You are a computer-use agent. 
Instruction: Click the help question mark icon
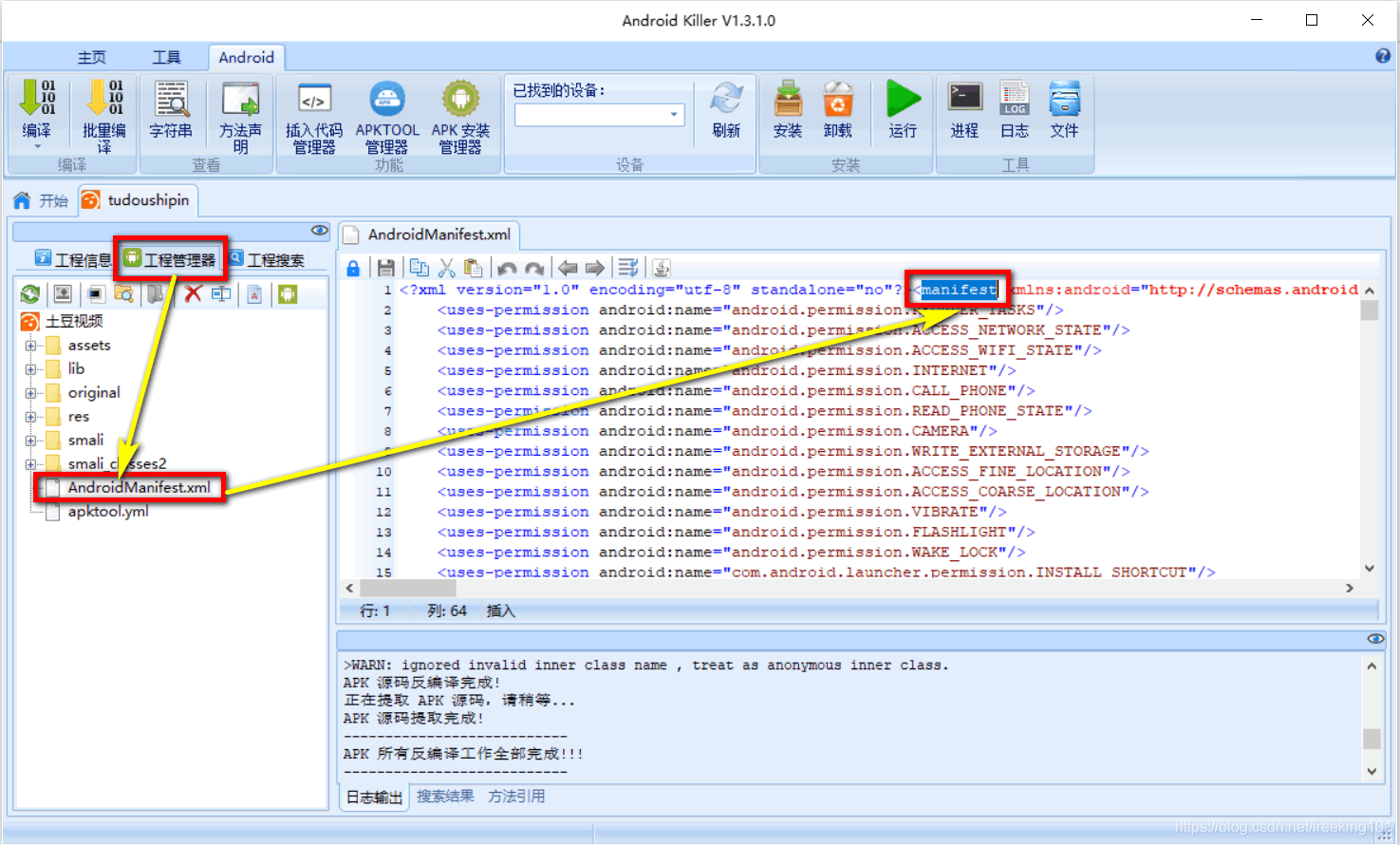1383,56
